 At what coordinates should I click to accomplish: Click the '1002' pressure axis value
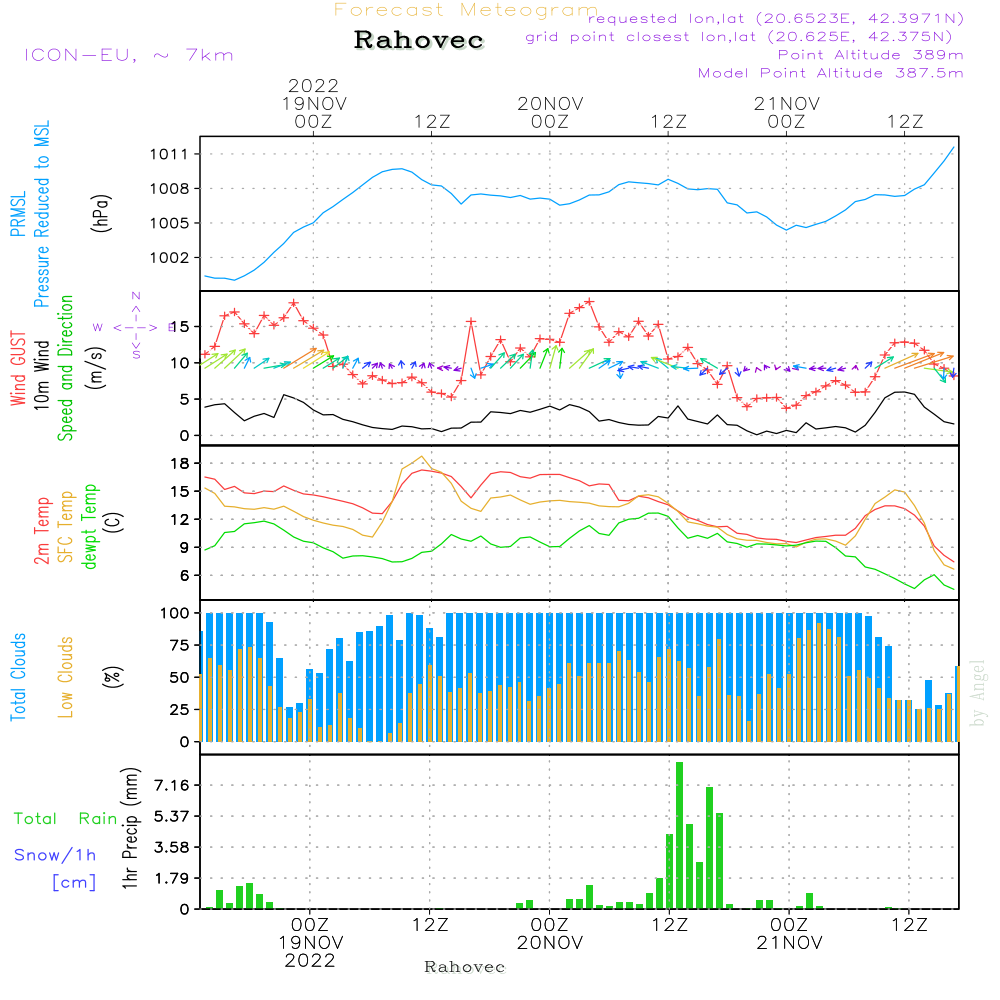(x=169, y=258)
